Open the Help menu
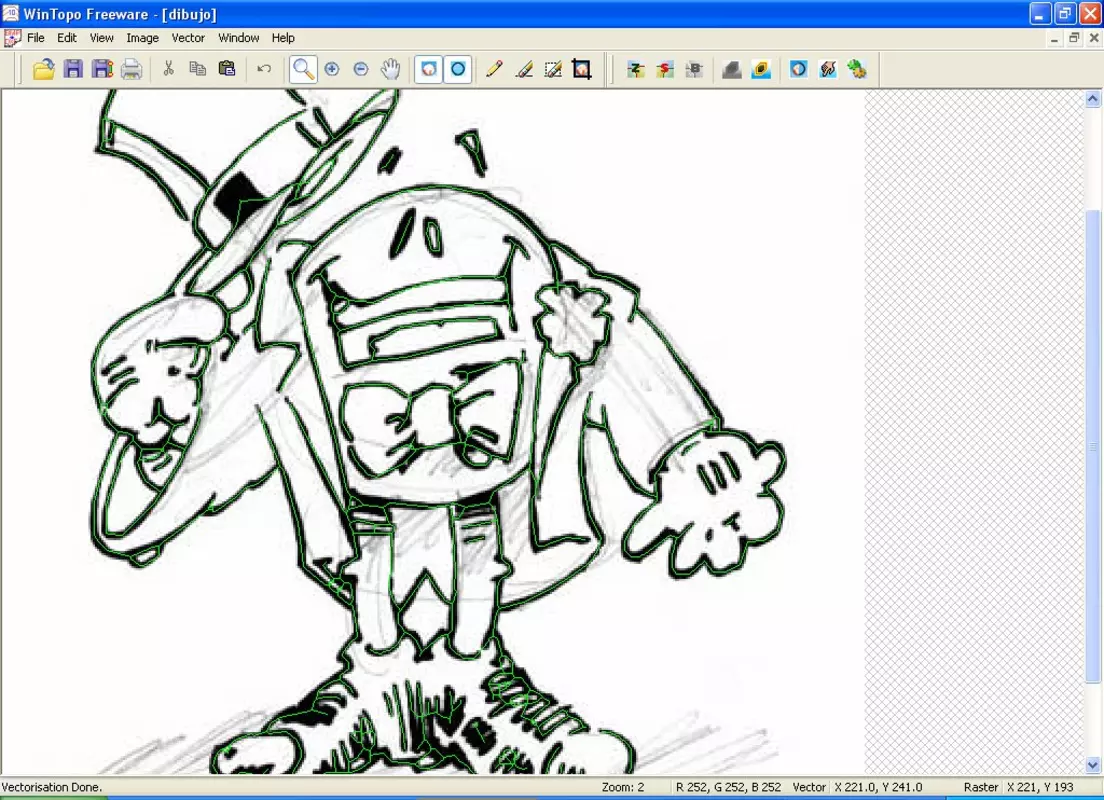The width and height of the screenshot is (1104, 800). coord(283,38)
